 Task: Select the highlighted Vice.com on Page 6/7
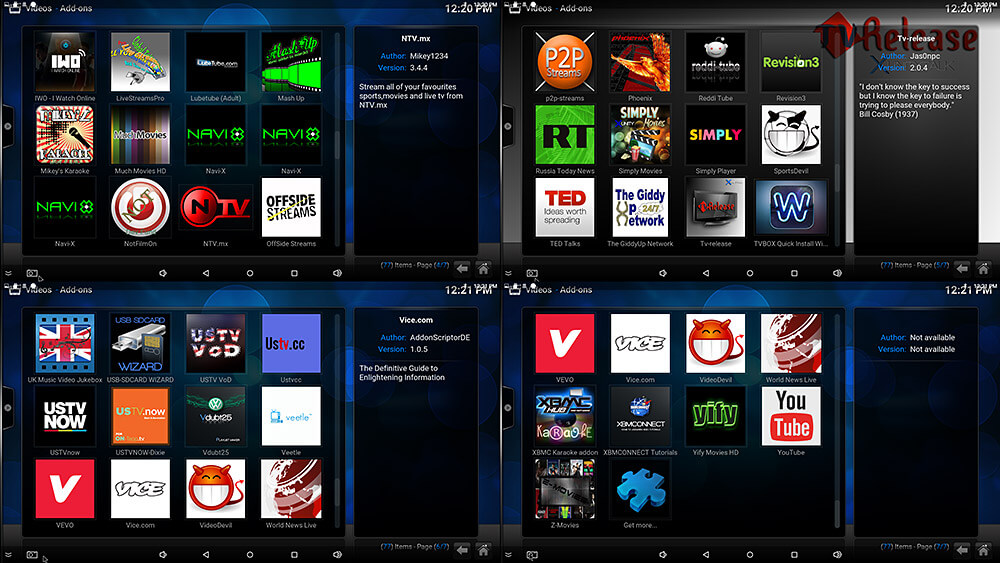(140, 489)
